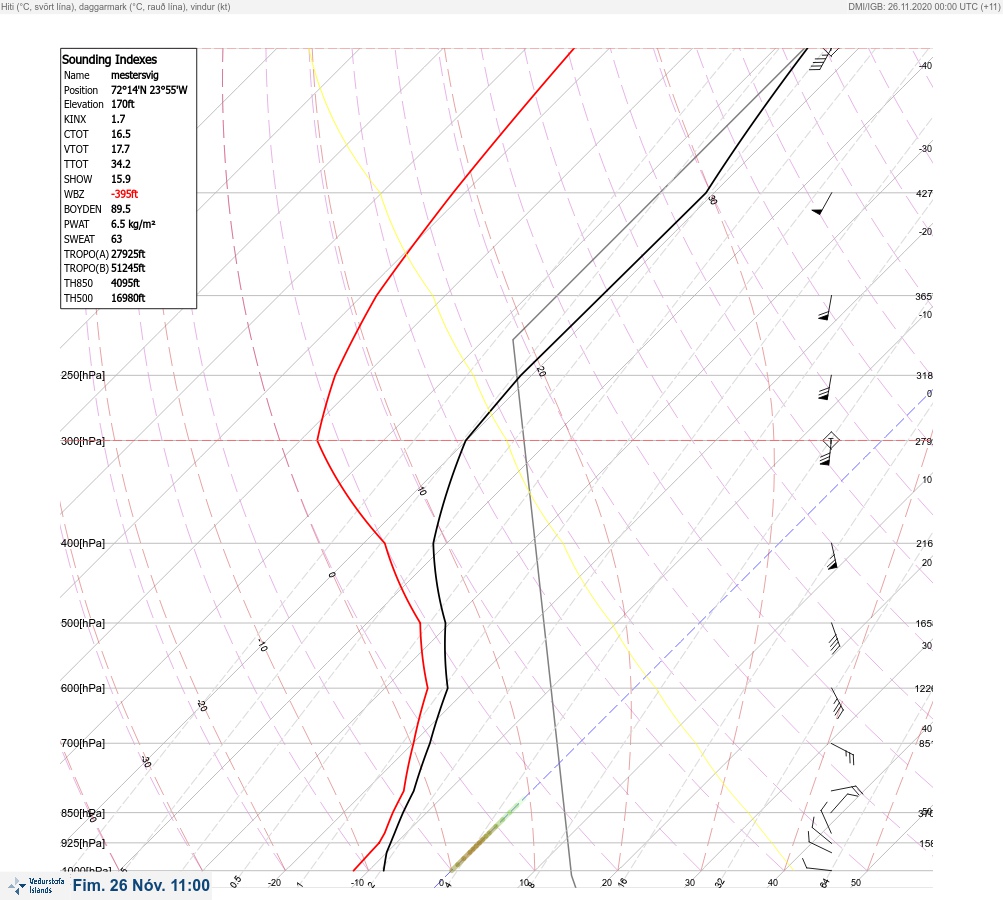Click the 'Fim. 26 Nóv. 11:00' timestamp
Viewport: 1003px width, 900px height.
pyautogui.click(x=141, y=885)
